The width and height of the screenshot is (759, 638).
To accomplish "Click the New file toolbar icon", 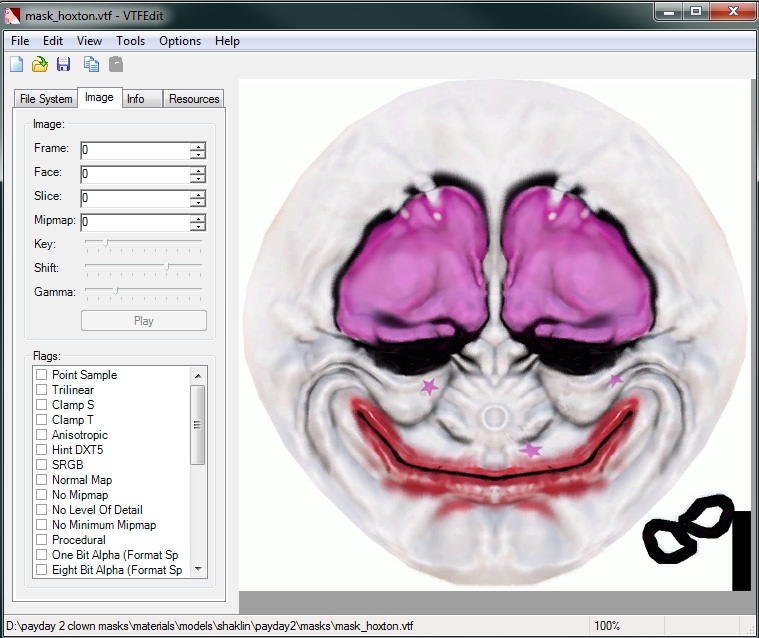I will pyautogui.click(x=16, y=64).
